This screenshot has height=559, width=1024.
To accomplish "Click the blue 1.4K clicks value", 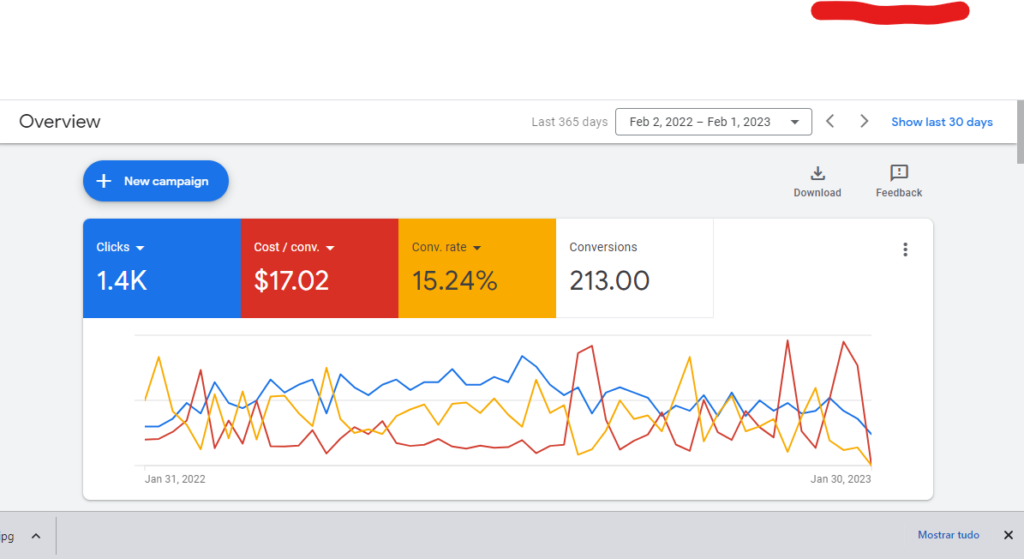I will pyautogui.click(x=122, y=281).
